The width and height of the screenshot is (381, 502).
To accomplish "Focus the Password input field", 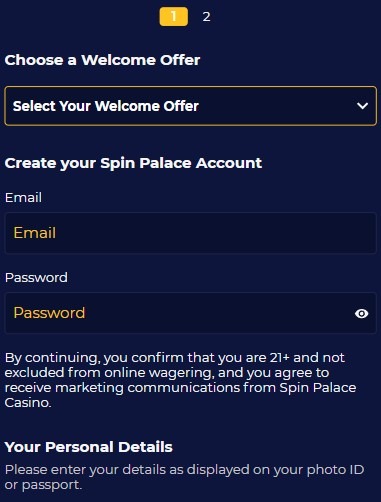I will click(191, 313).
